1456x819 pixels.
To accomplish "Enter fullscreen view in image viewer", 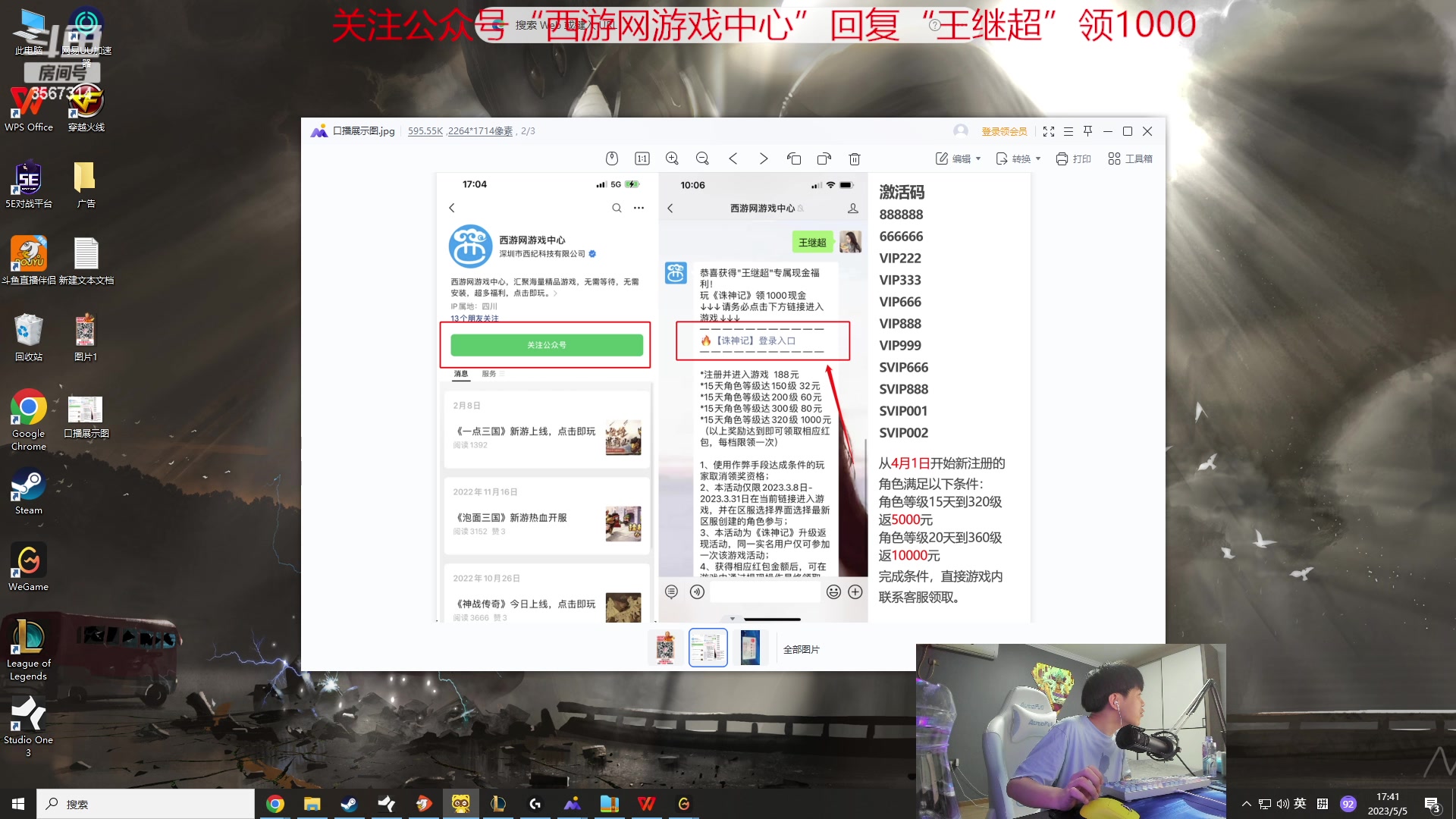I will 1049,131.
